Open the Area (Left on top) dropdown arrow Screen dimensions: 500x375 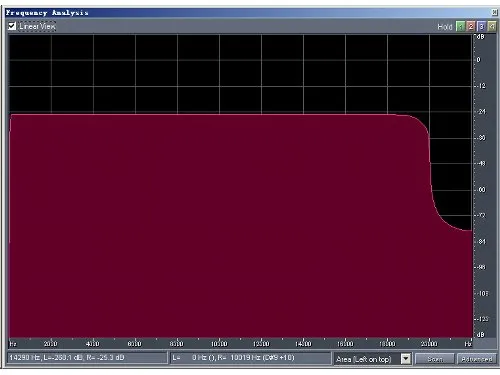click(406, 359)
